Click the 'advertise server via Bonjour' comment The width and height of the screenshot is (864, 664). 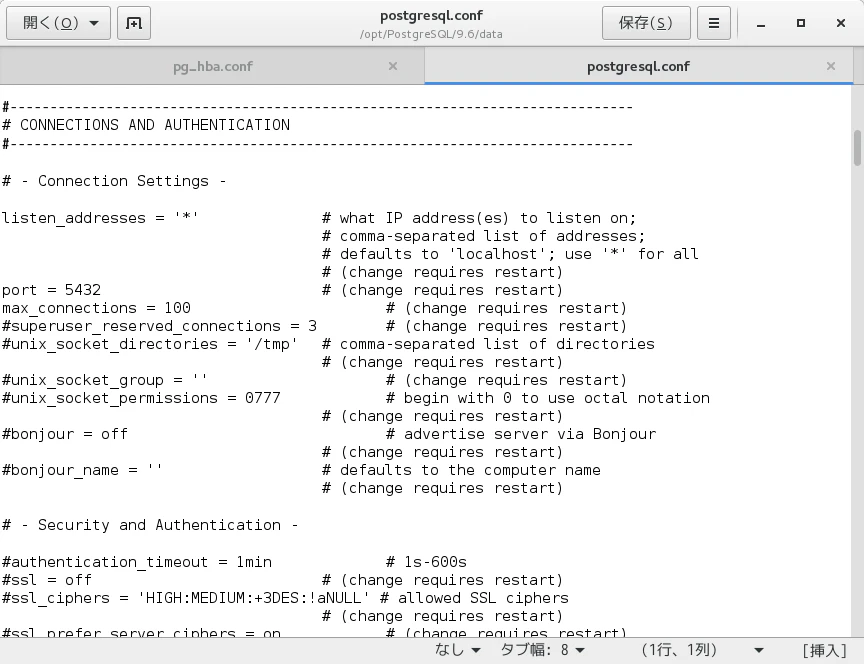click(521, 434)
